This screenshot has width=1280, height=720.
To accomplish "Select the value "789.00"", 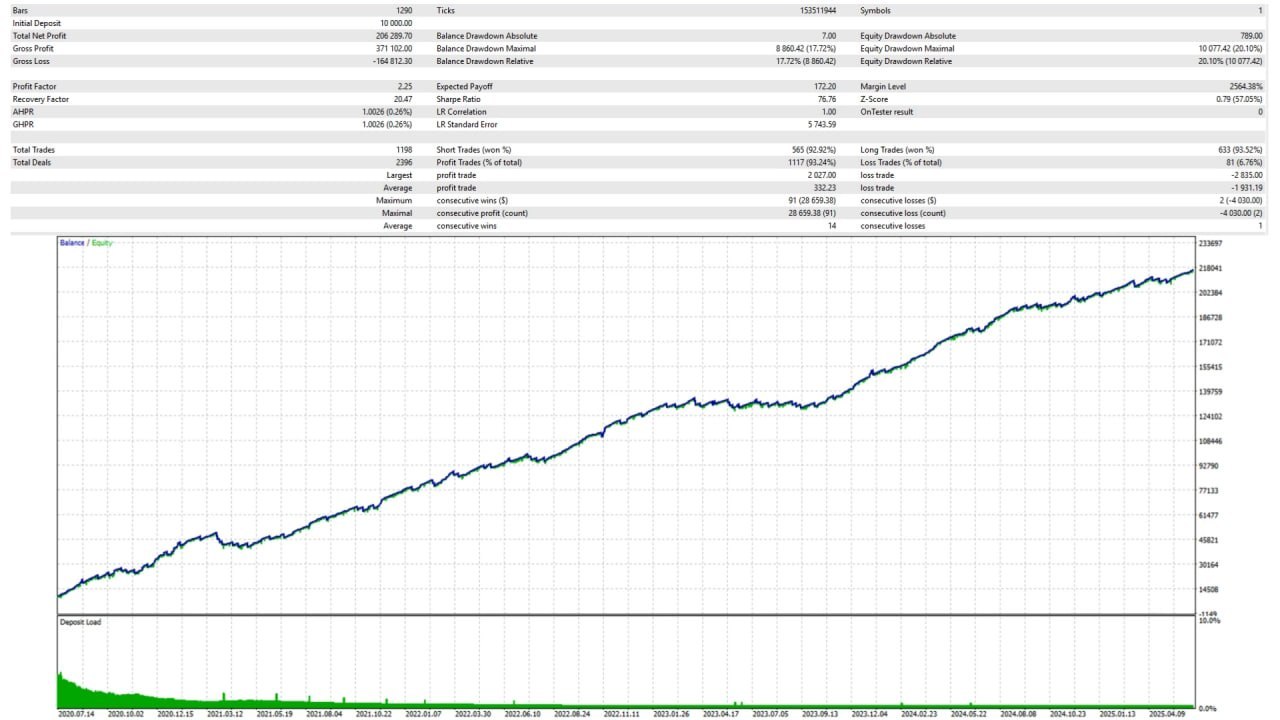I will point(1250,36).
